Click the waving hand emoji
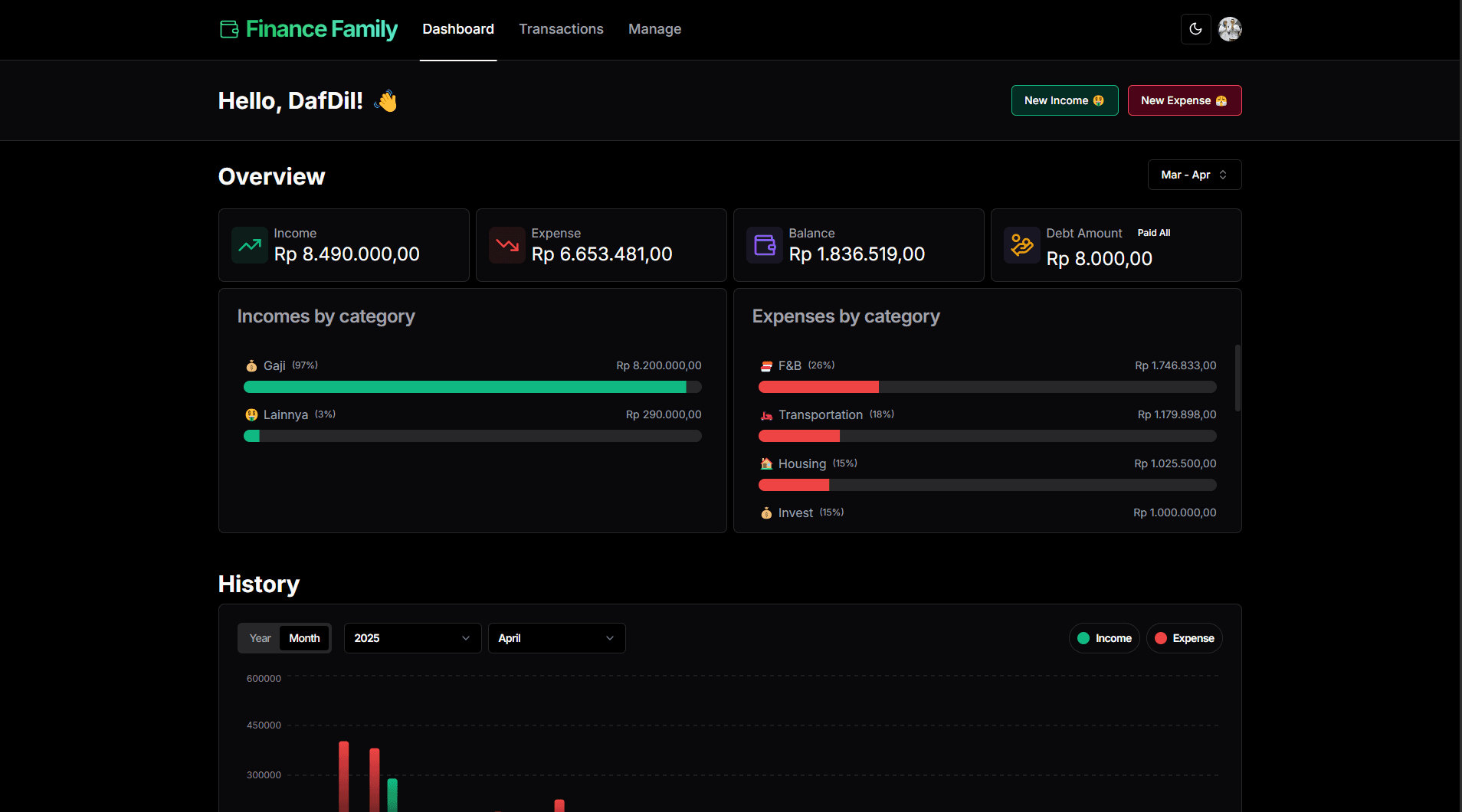Image resolution: width=1462 pixels, height=812 pixels. [387, 101]
